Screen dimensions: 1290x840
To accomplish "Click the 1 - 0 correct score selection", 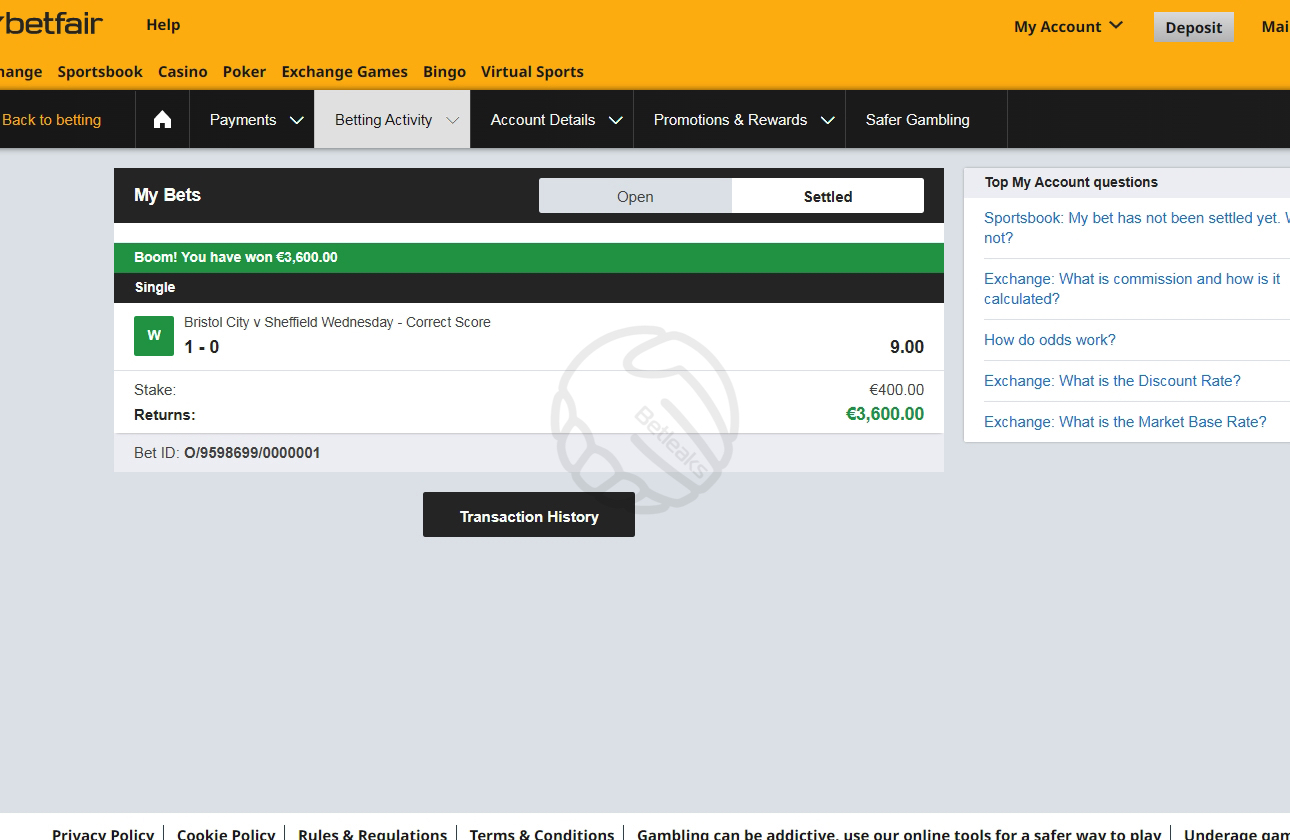I will (201, 347).
